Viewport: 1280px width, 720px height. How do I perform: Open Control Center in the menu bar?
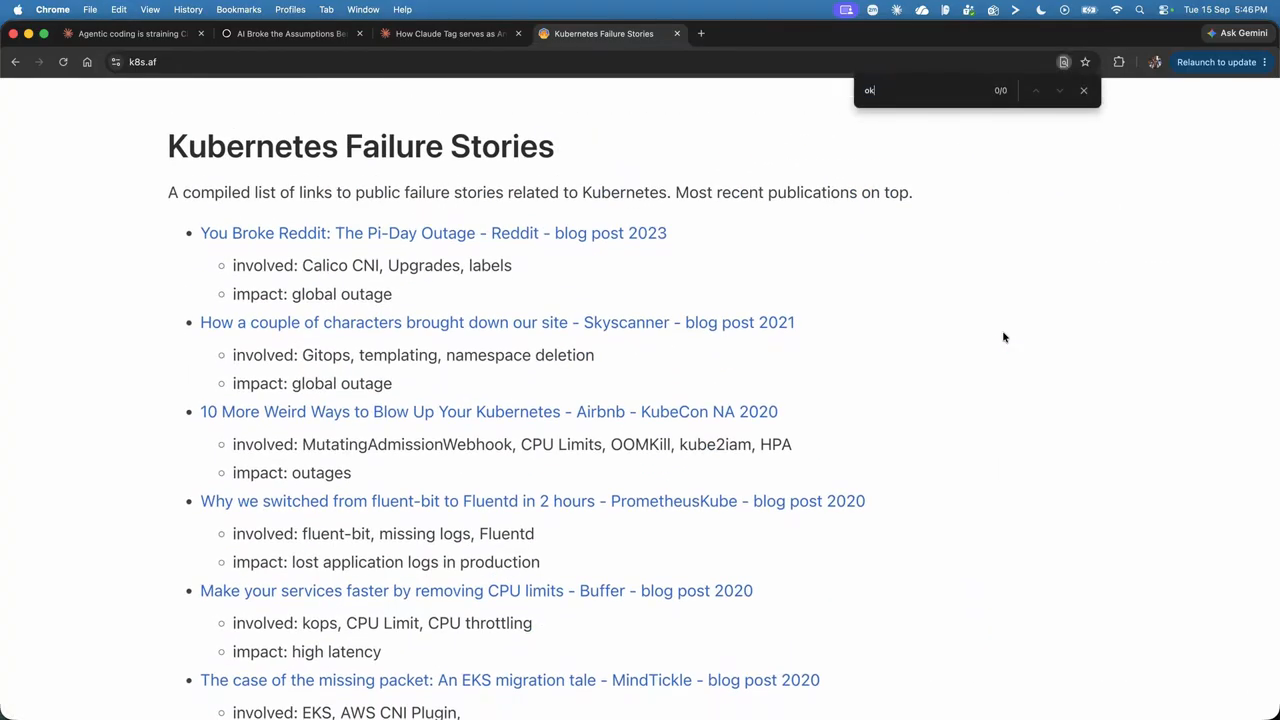(1165, 9)
